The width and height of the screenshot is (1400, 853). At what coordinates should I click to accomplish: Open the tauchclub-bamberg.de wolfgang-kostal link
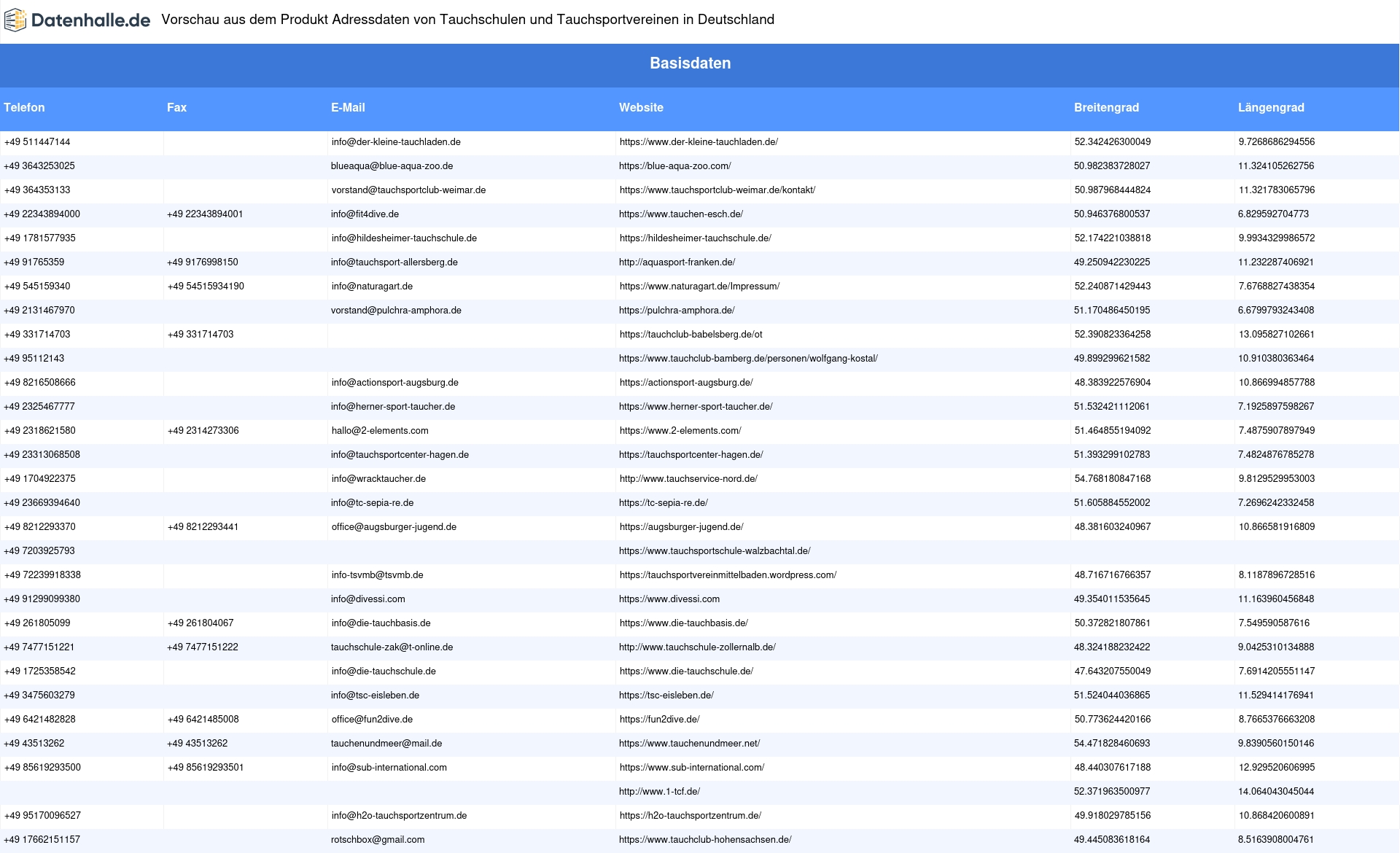[x=748, y=359]
